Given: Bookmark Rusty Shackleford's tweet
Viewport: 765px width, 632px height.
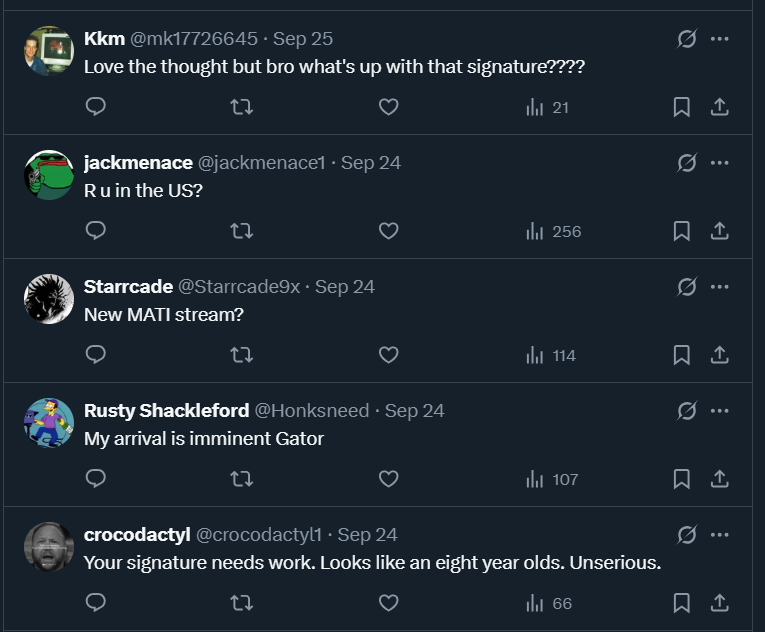Looking at the screenshot, I should pyautogui.click(x=681, y=479).
